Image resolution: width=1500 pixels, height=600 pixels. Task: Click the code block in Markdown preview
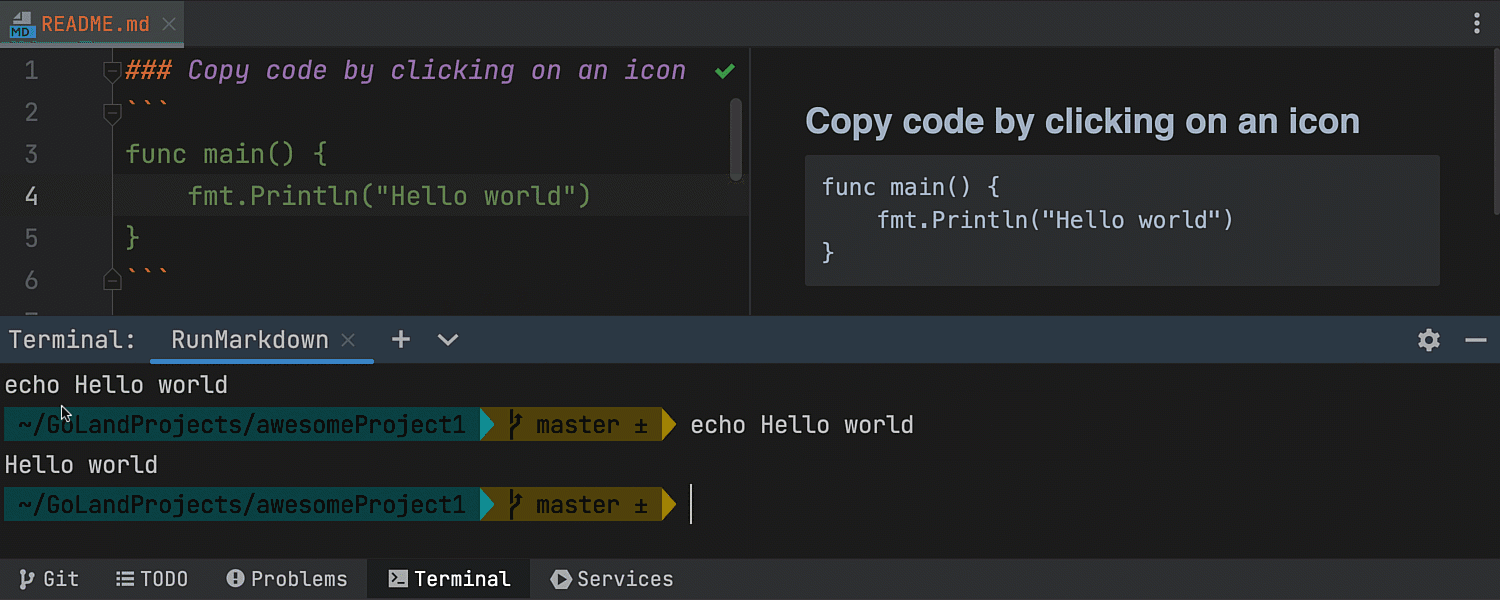(x=1121, y=220)
